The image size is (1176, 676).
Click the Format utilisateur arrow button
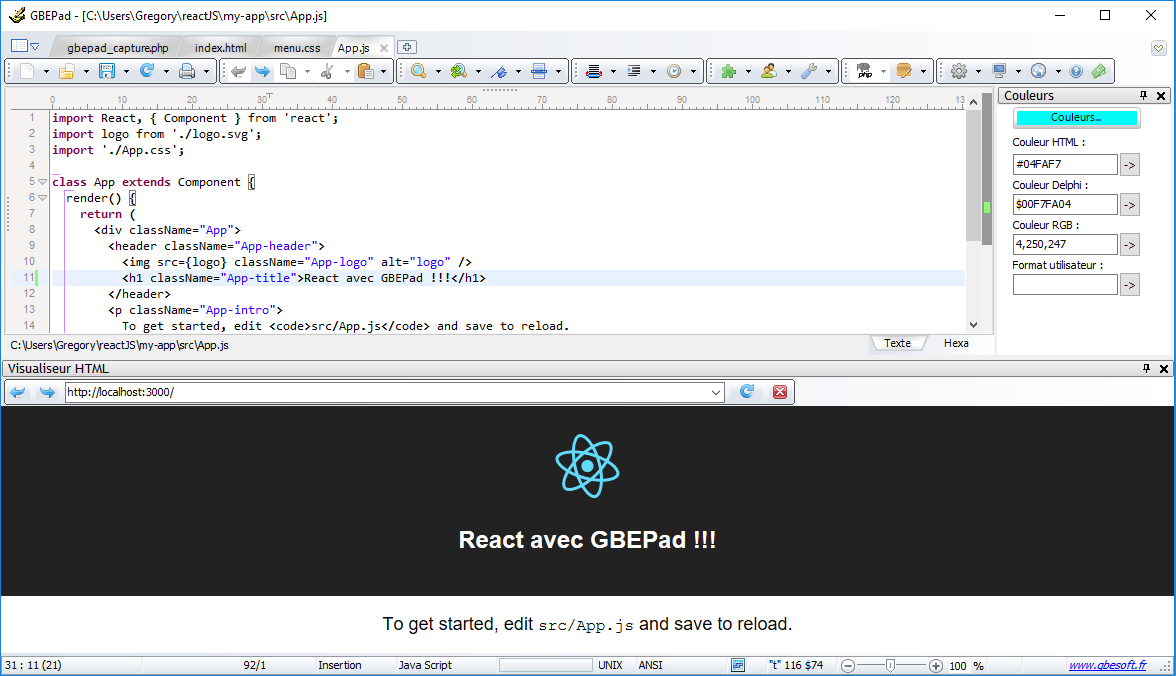pyautogui.click(x=1130, y=285)
